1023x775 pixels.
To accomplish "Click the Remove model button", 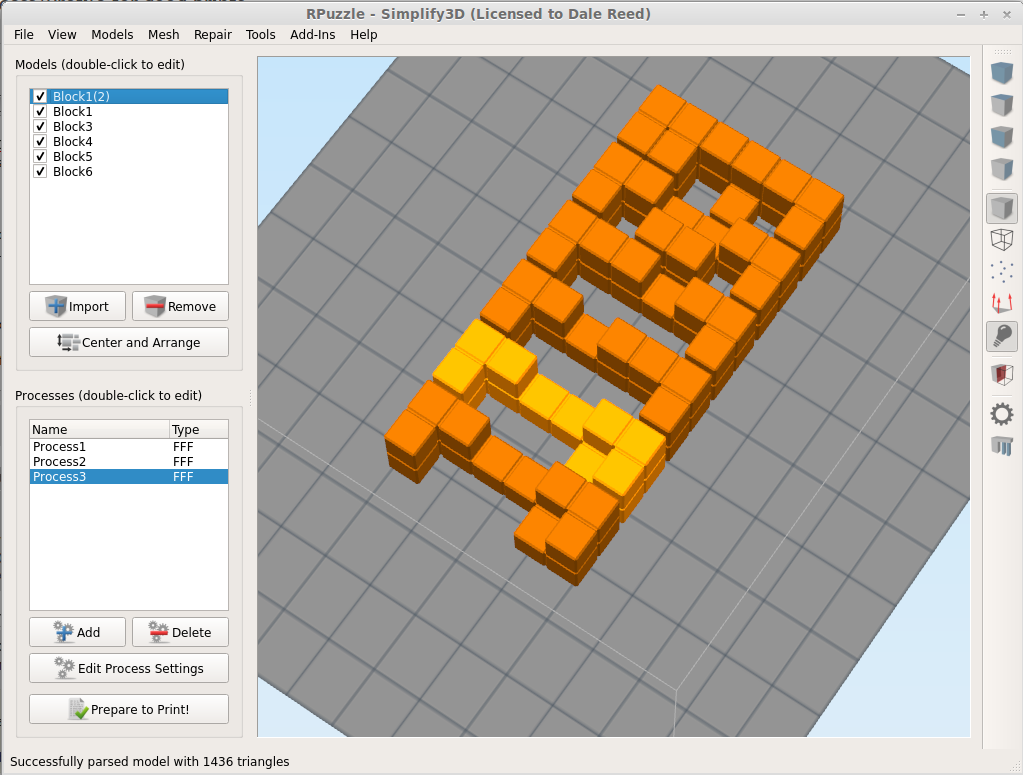I will click(x=180, y=307).
